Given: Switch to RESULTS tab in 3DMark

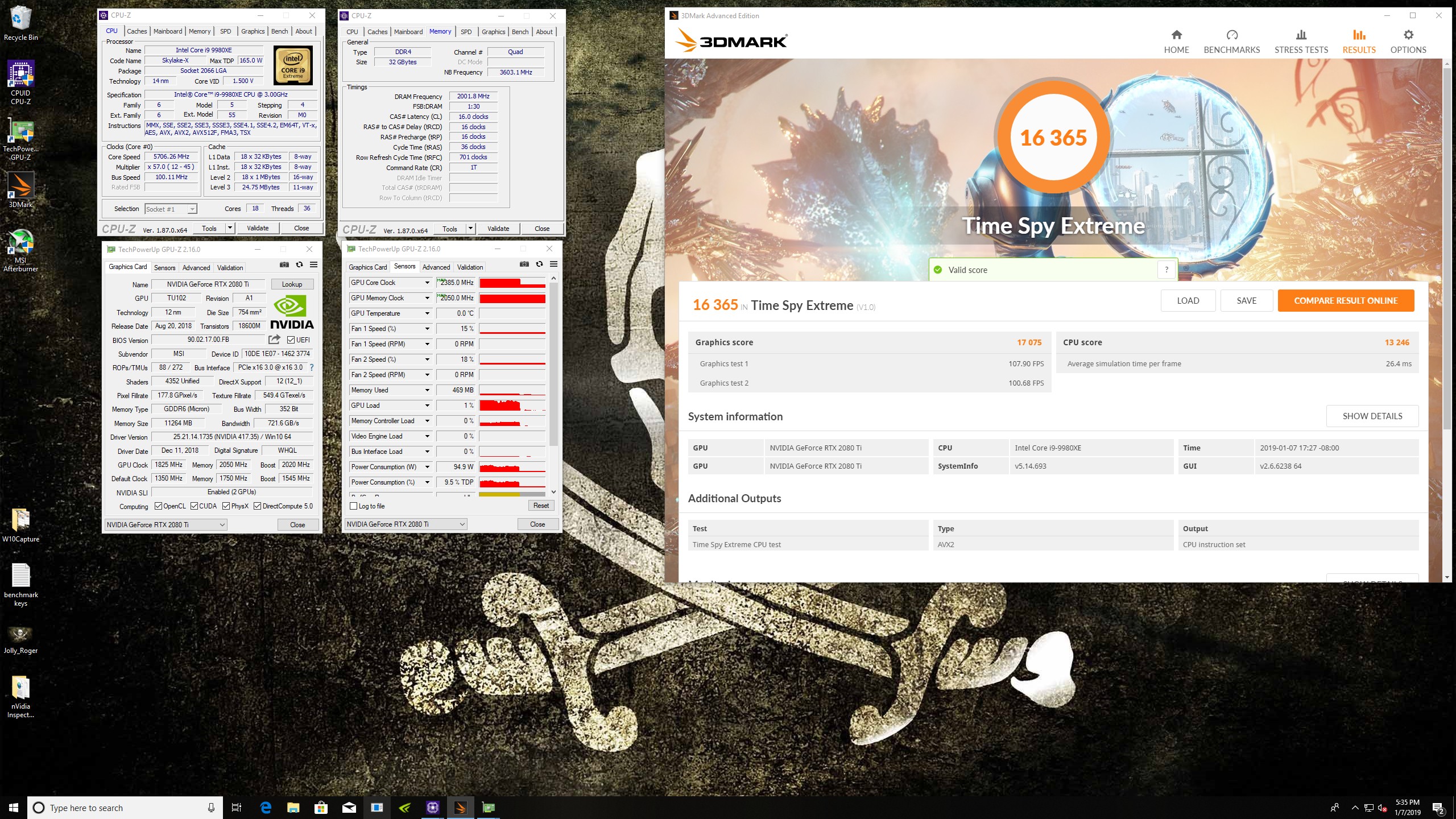Looking at the screenshot, I should (1359, 42).
